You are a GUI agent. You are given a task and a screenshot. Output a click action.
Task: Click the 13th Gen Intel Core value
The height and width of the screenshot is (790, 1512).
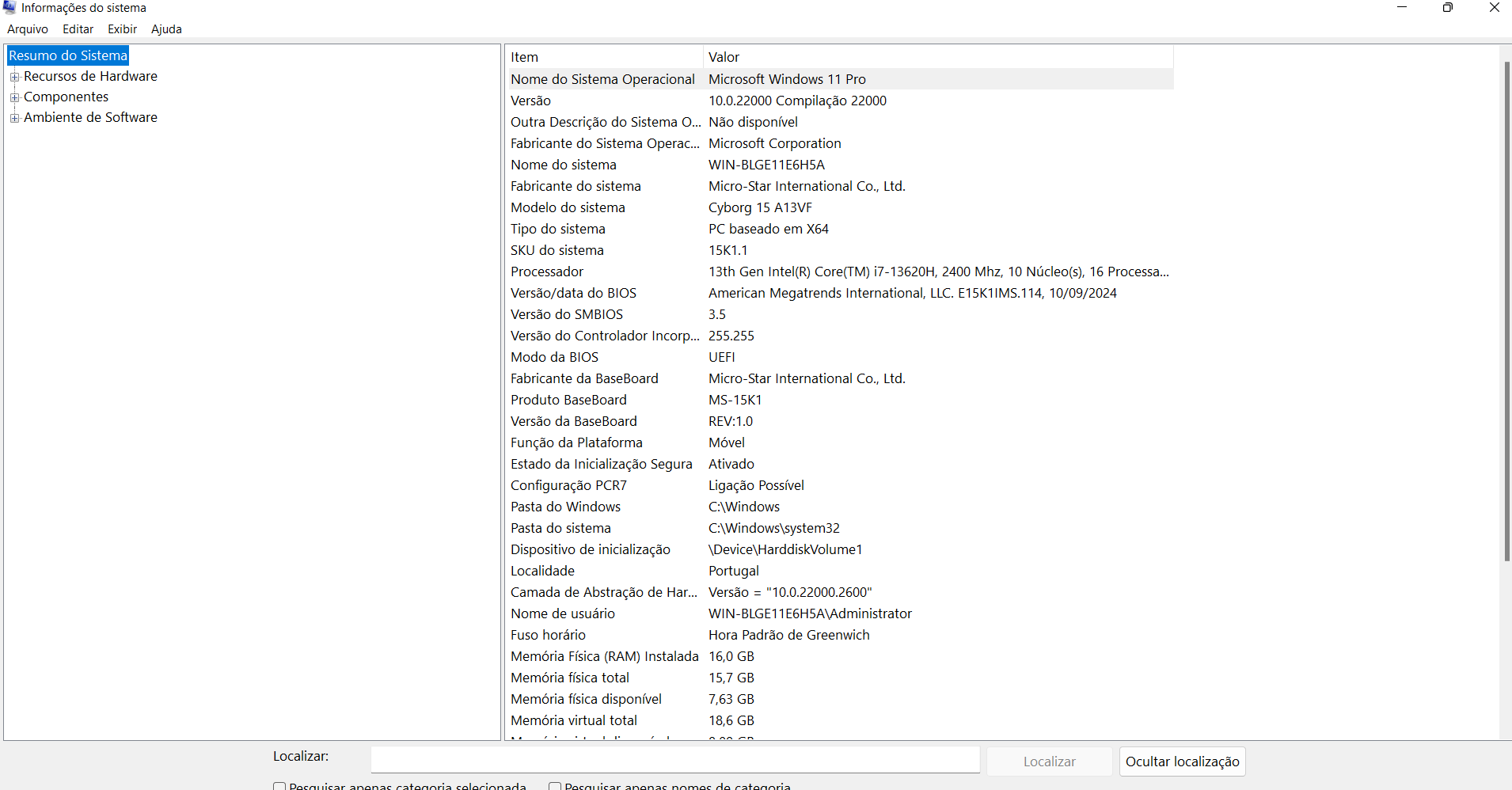(x=939, y=272)
